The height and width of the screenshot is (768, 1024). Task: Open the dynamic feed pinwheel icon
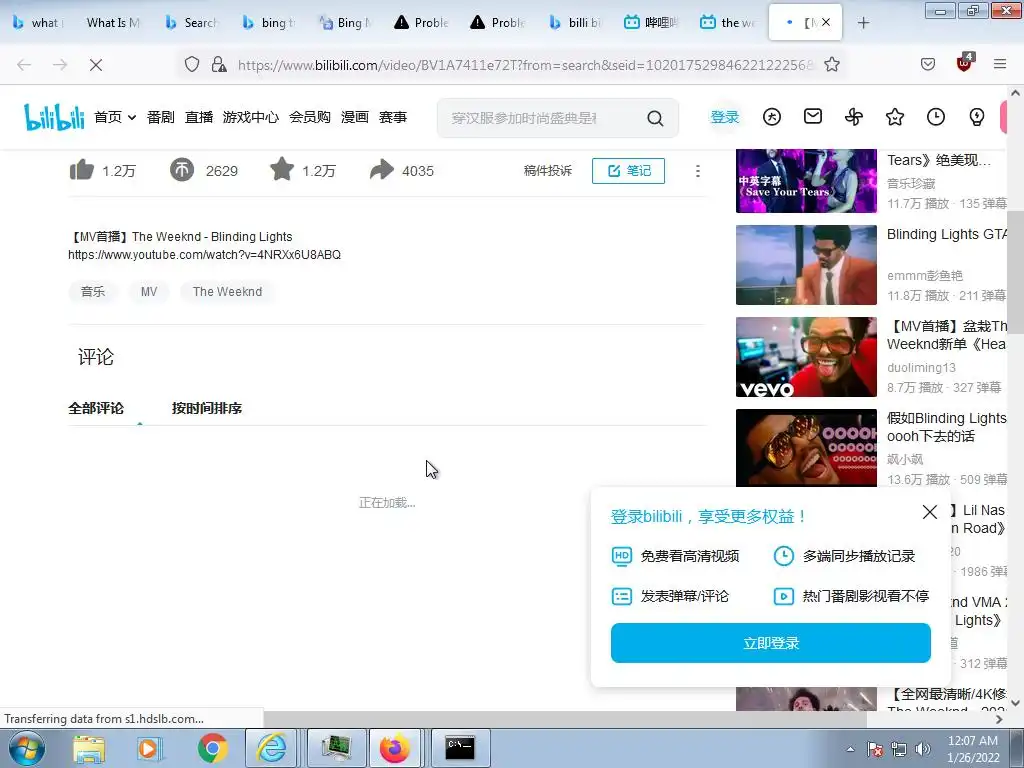tap(854, 117)
